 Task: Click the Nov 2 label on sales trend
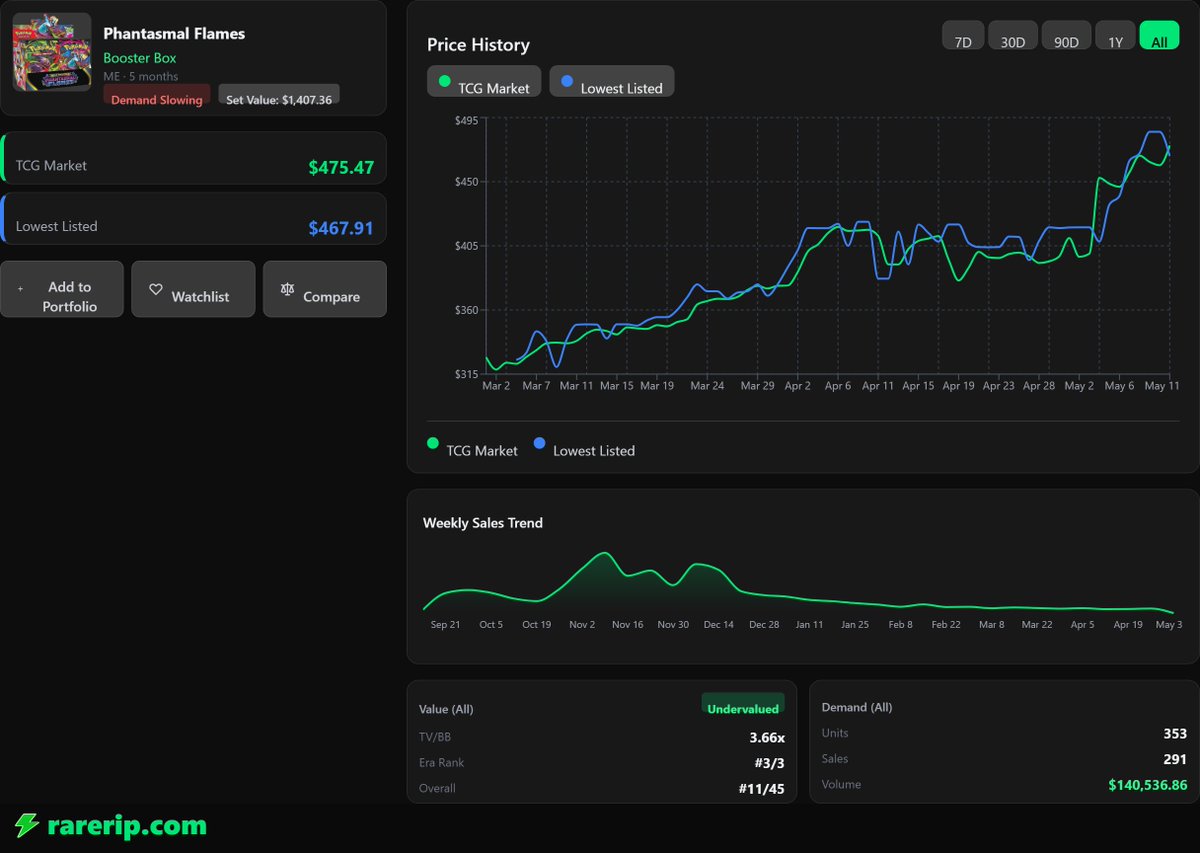582,624
